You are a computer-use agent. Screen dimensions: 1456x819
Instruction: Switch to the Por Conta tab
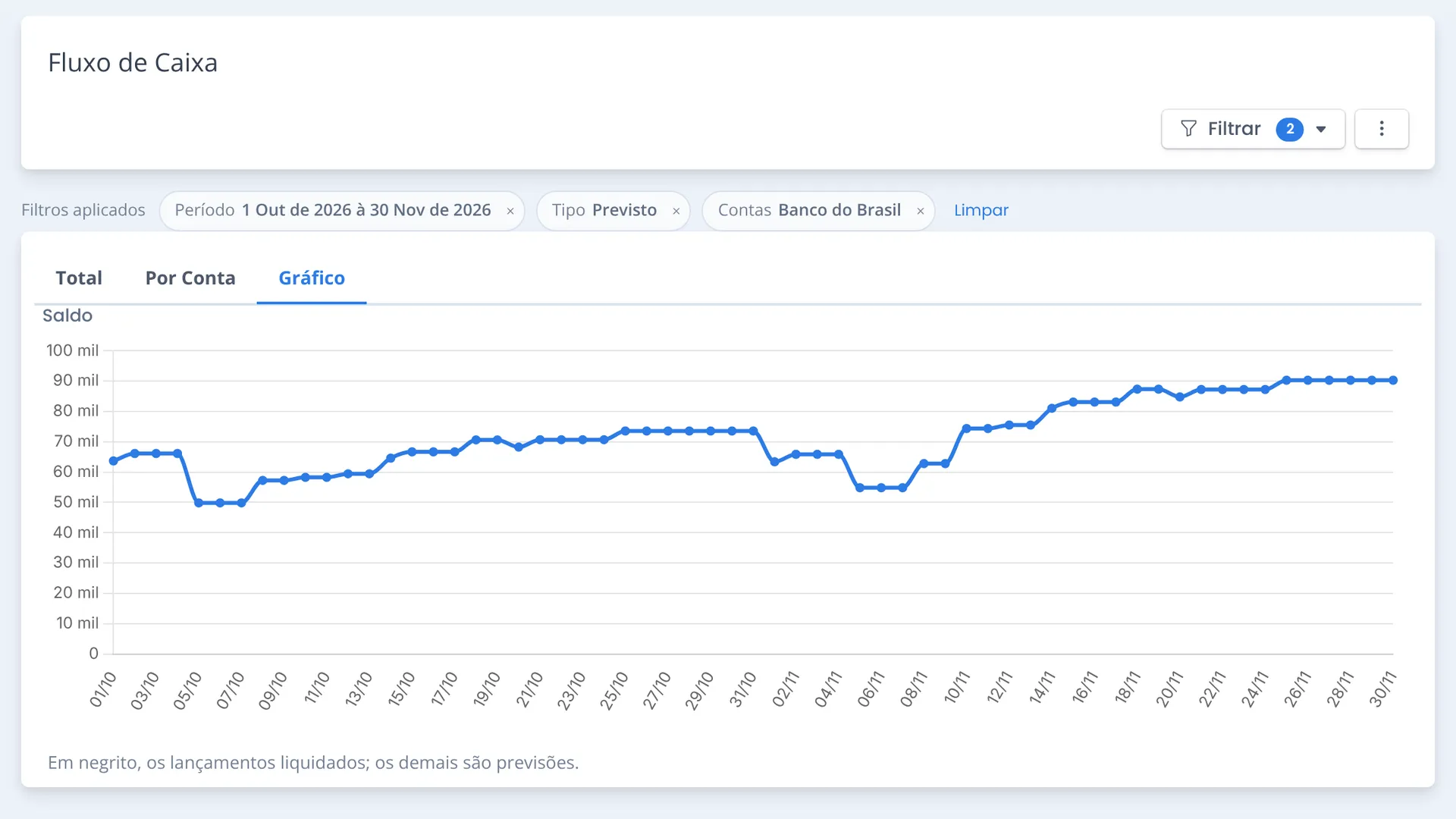click(x=190, y=278)
